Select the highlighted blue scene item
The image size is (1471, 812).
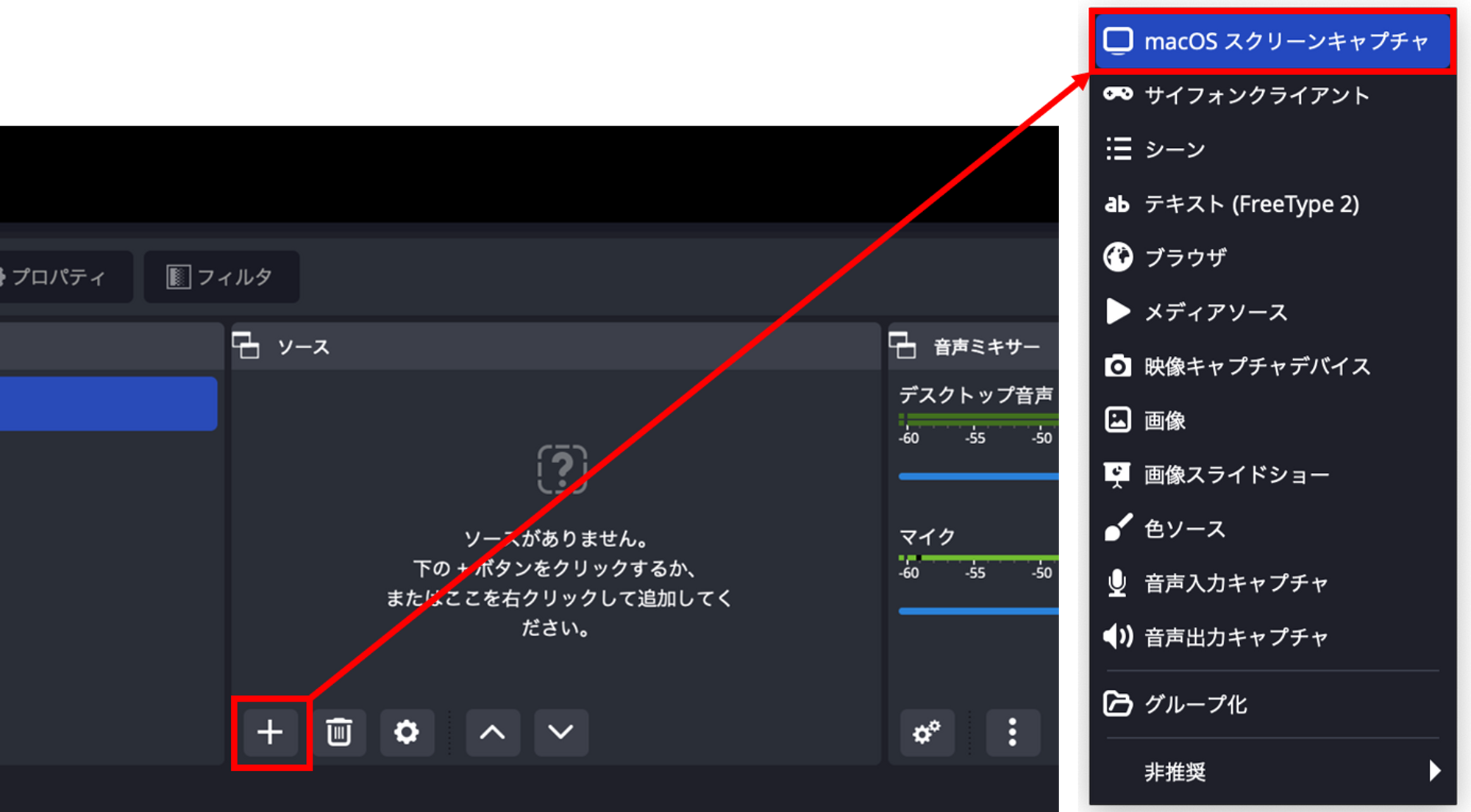pos(108,404)
